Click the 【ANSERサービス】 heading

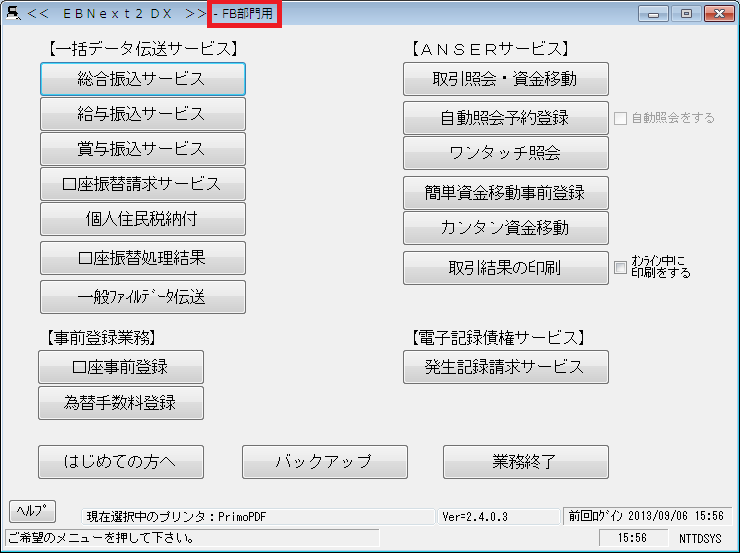(489, 49)
